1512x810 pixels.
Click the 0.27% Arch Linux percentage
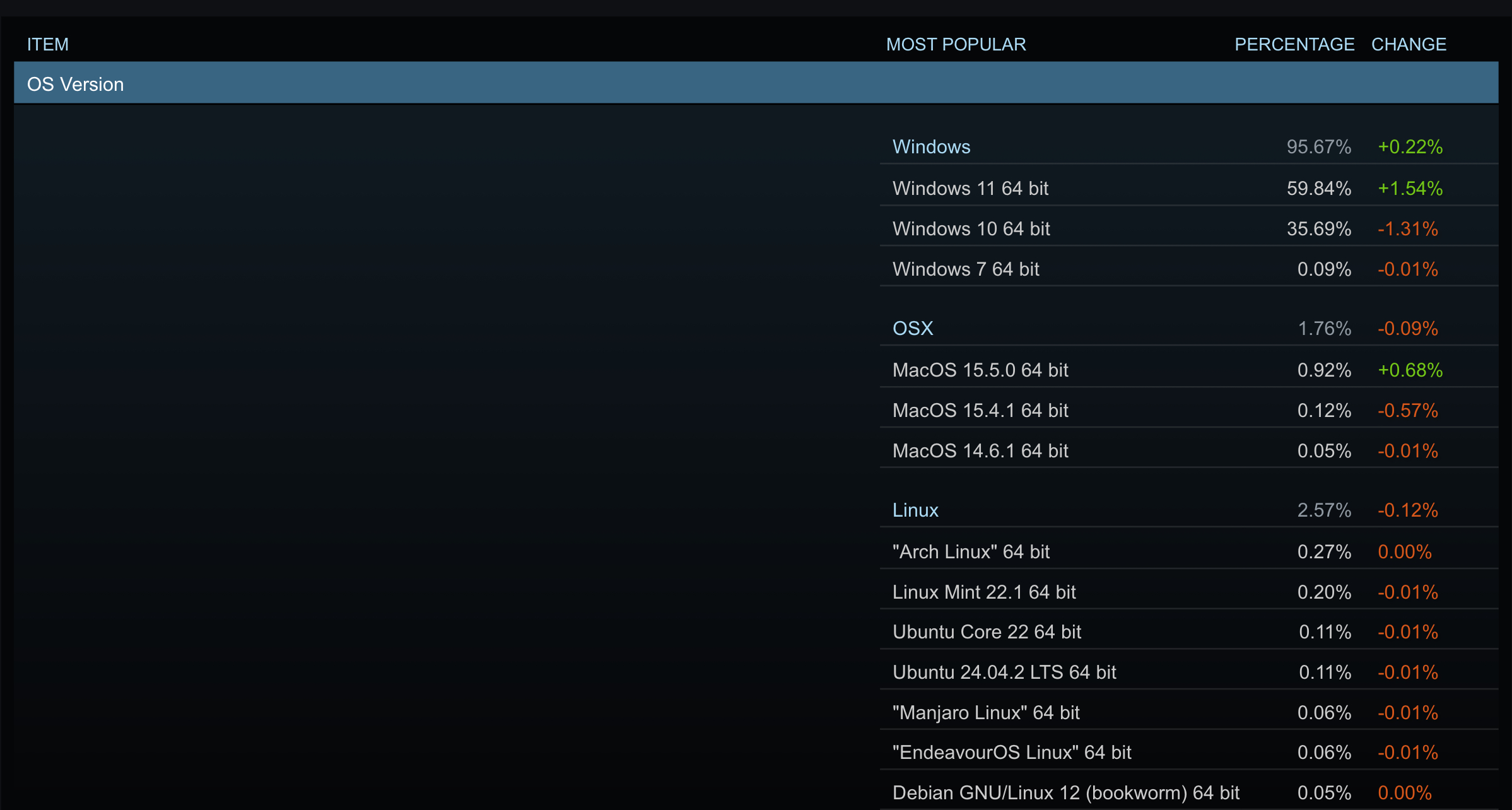(x=1325, y=551)
